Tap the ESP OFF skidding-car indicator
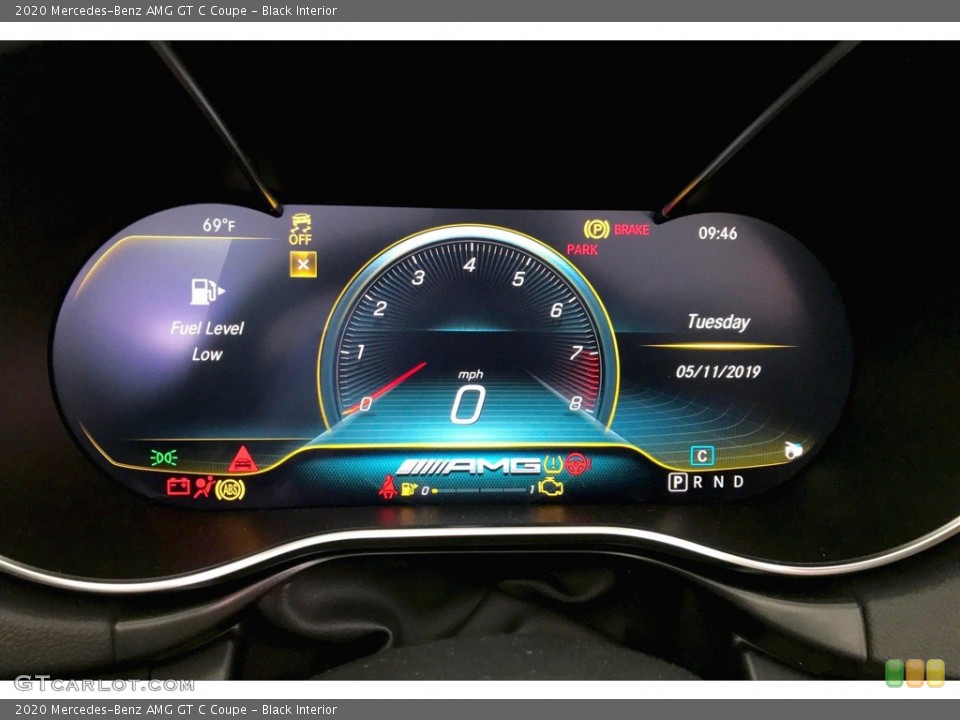Viewport: 960px width, 720px height. [301, 230]
